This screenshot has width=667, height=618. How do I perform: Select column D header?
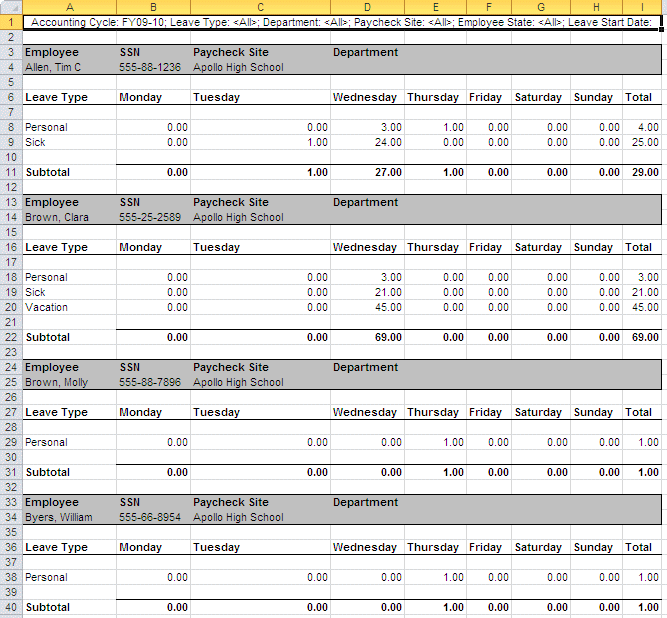point(367,7)
